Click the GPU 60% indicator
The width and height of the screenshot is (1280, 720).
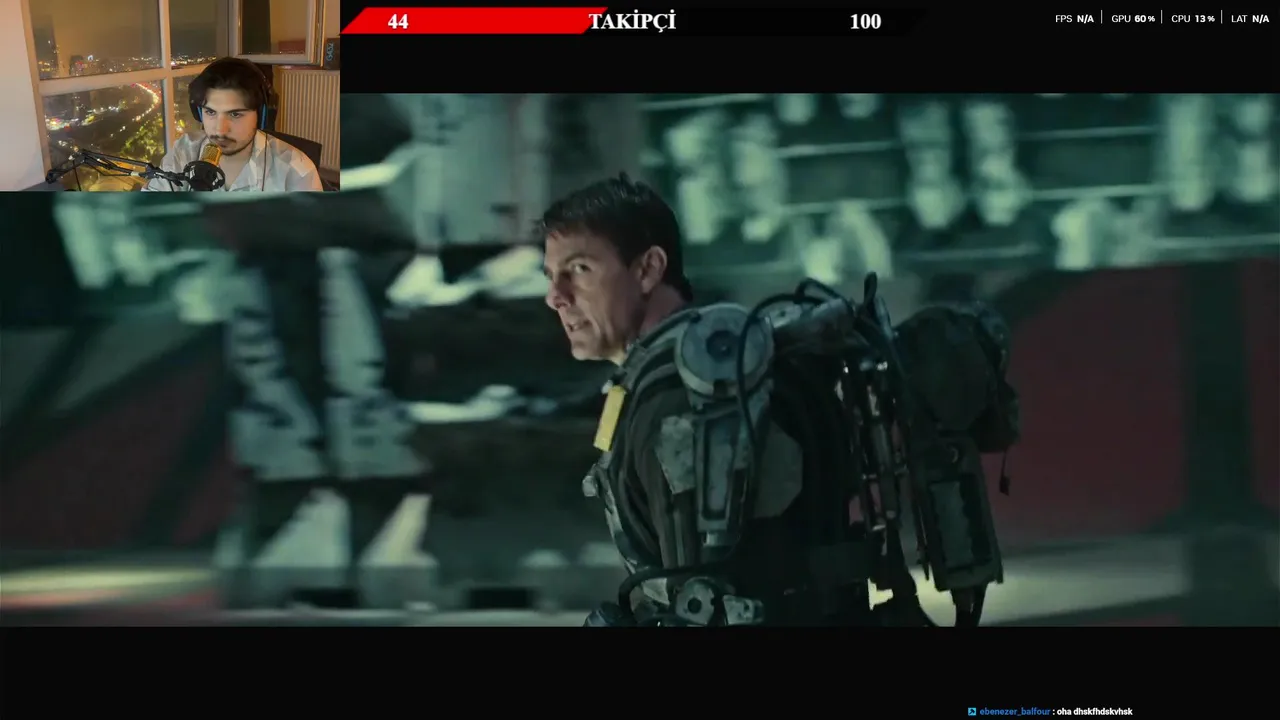coord(1133,19)
